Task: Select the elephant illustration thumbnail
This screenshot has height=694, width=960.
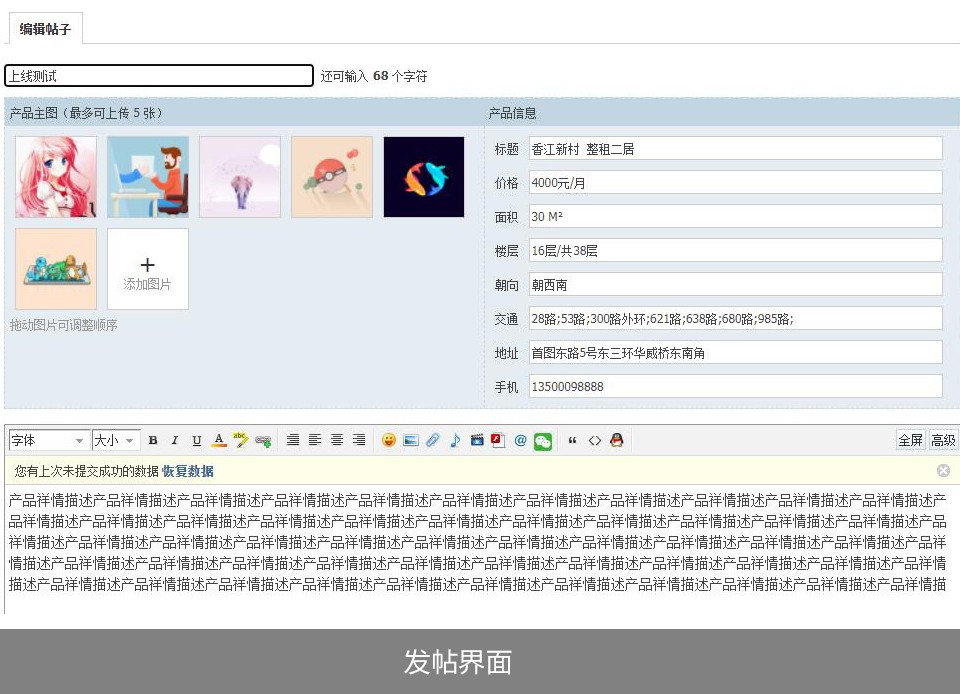Action: coord(240,177)
